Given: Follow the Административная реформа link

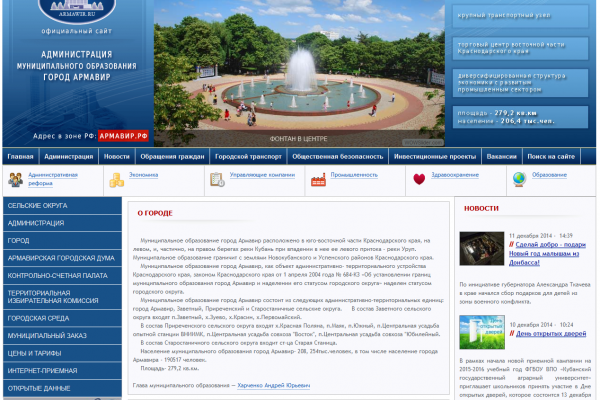Looking at the screenshot, I should 53,179.
